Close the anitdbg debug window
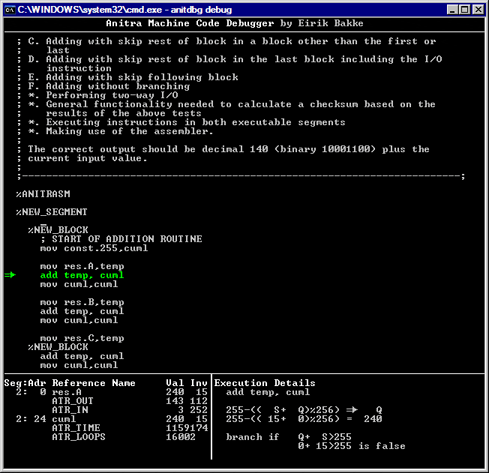Screen dimensions: 489x473 478,10
